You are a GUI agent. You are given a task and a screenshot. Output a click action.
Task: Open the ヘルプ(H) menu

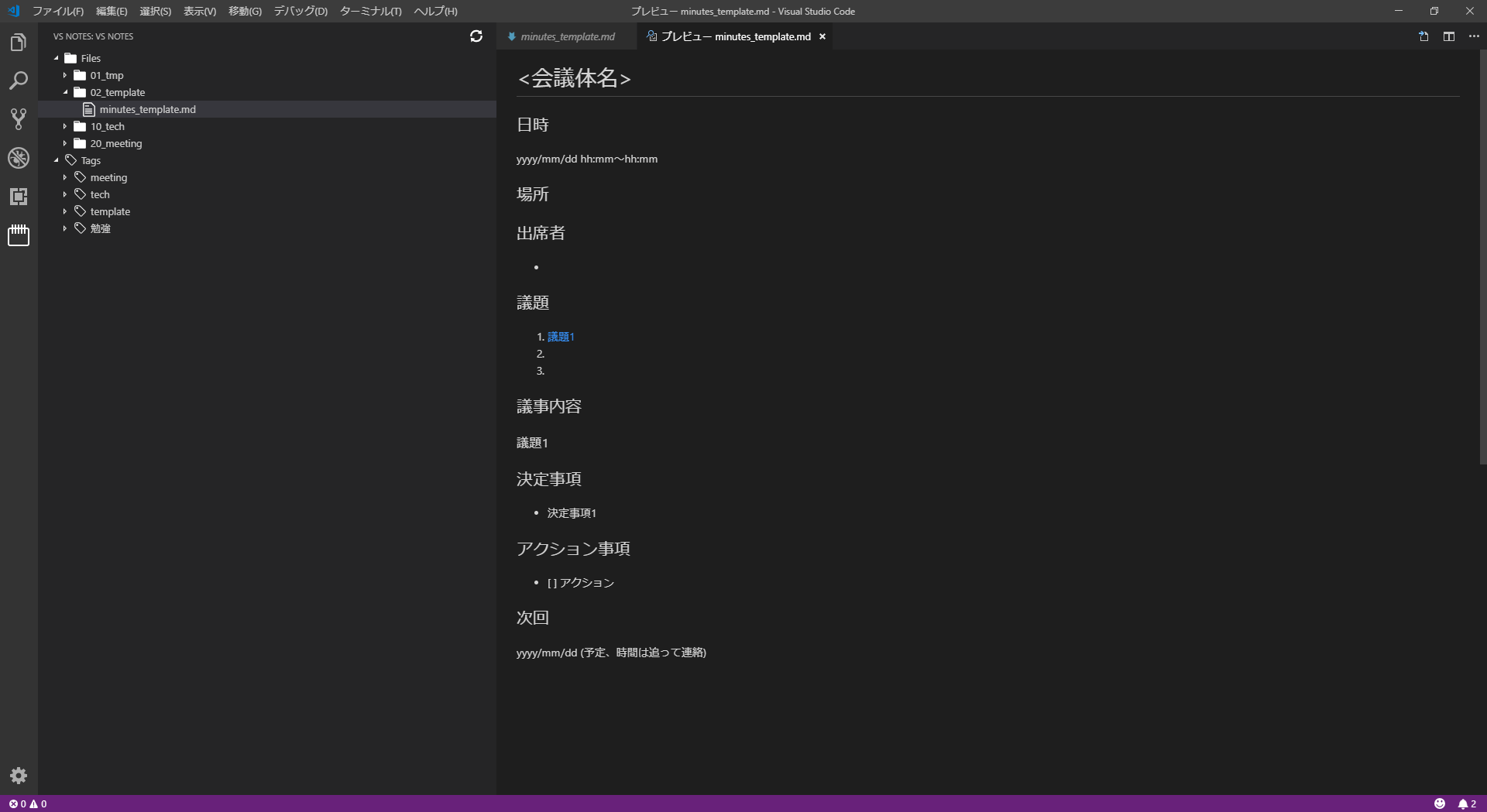436,11
